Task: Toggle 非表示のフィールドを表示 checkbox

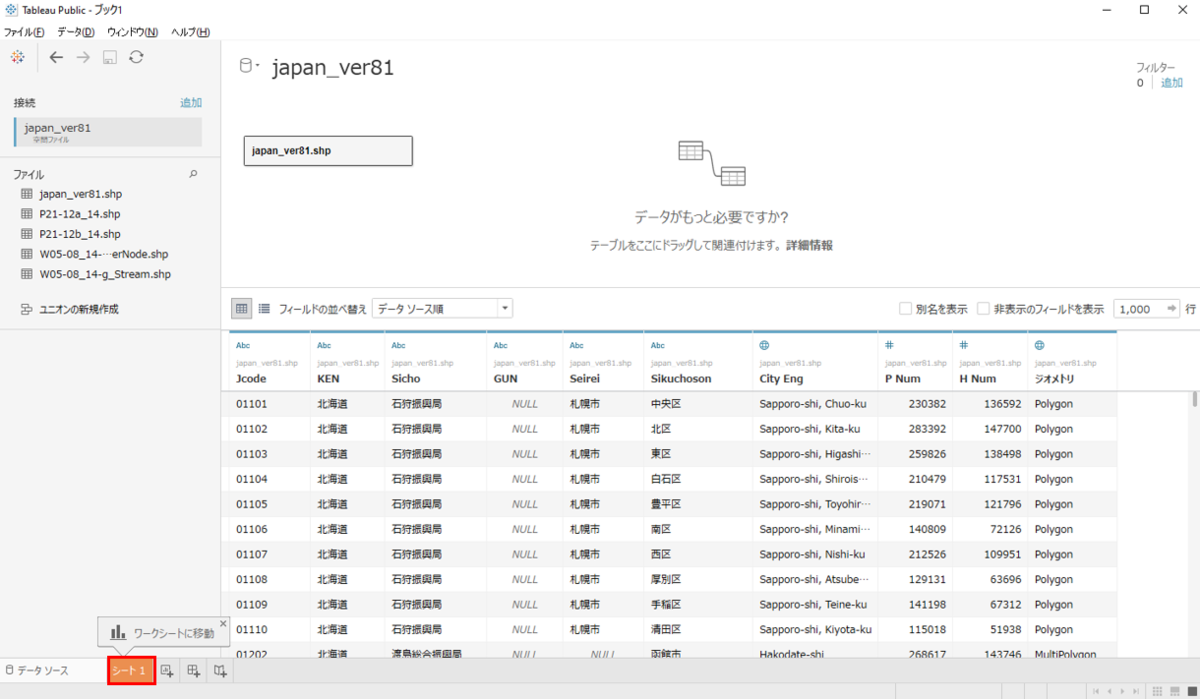Action: point(983,309)
